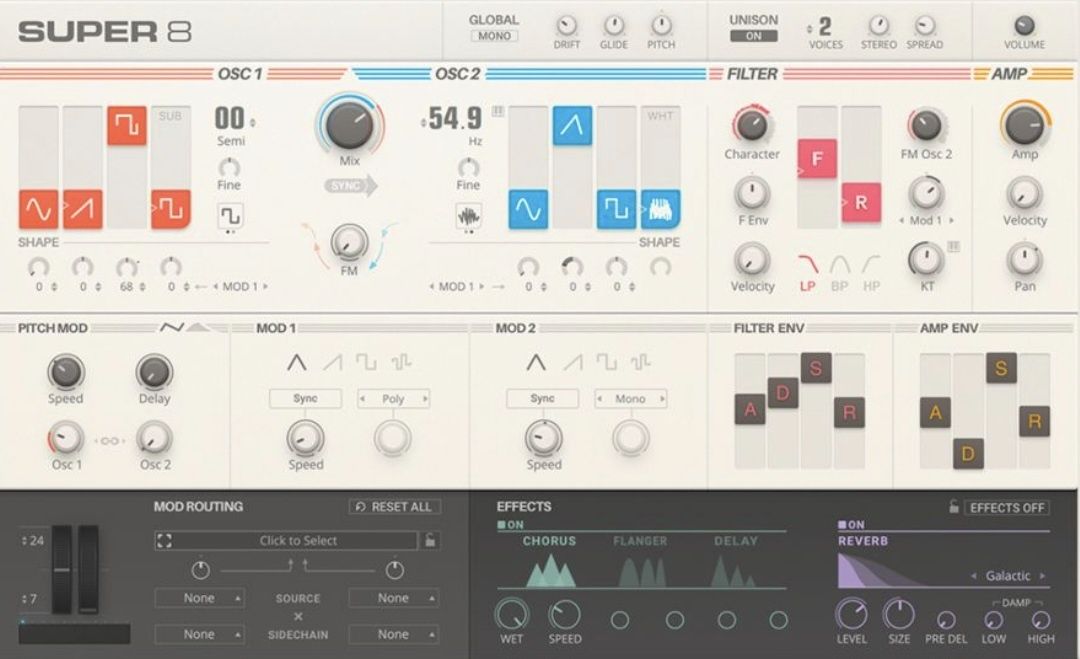Select OSC 1 sine wave shape
Image resolution: width=1080 pixels, height=659 pixels.
click(38, 209)
